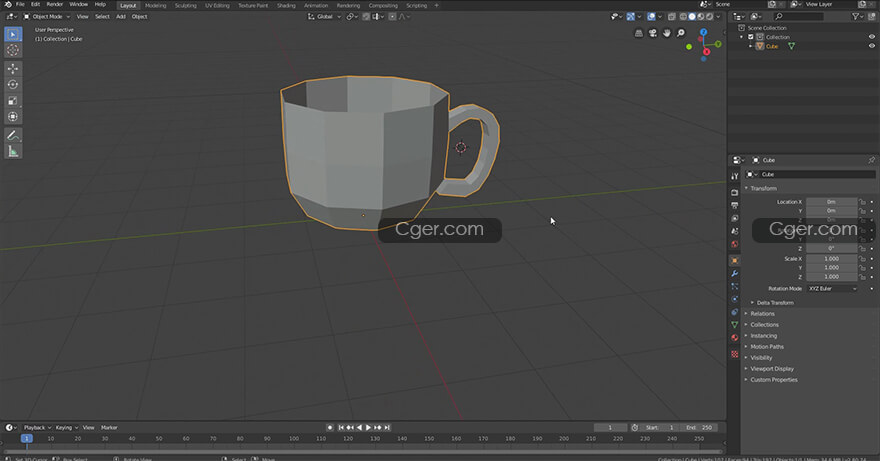The image size is (880, 461).
Task: Activate the 3D Cursor tool
Action: coord(13,49)
